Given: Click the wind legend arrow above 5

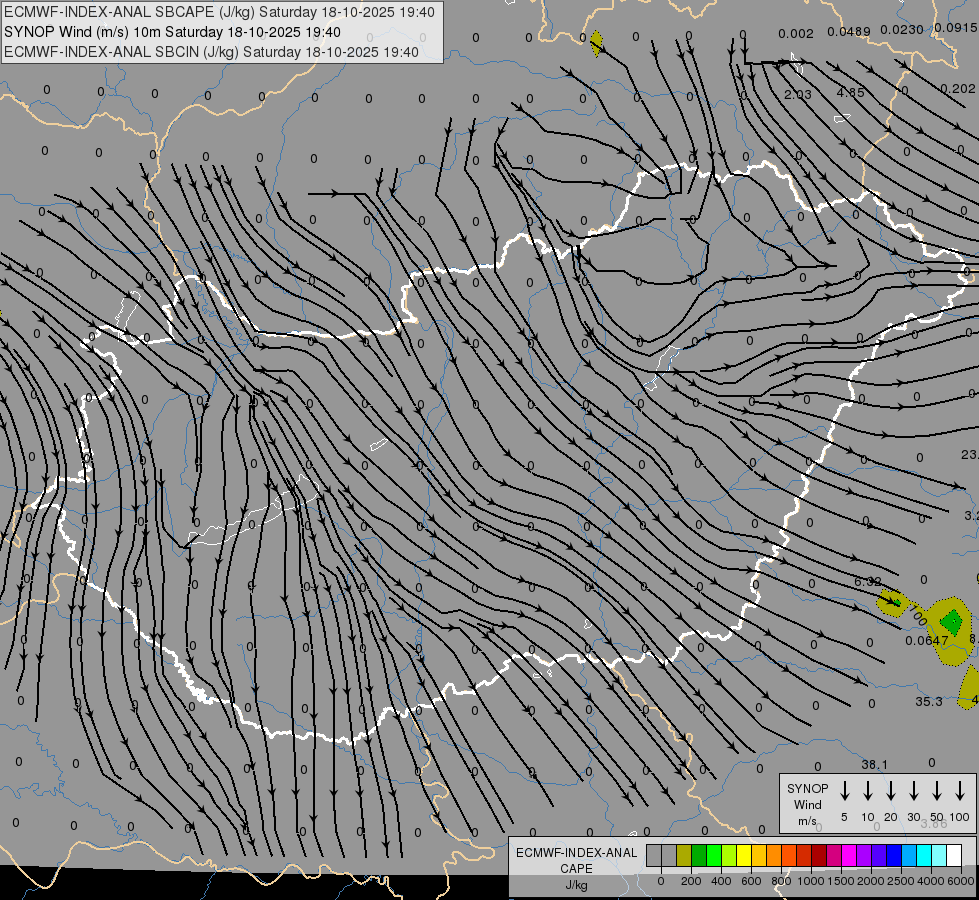Looking at the screenshot, I should point(844,791).
